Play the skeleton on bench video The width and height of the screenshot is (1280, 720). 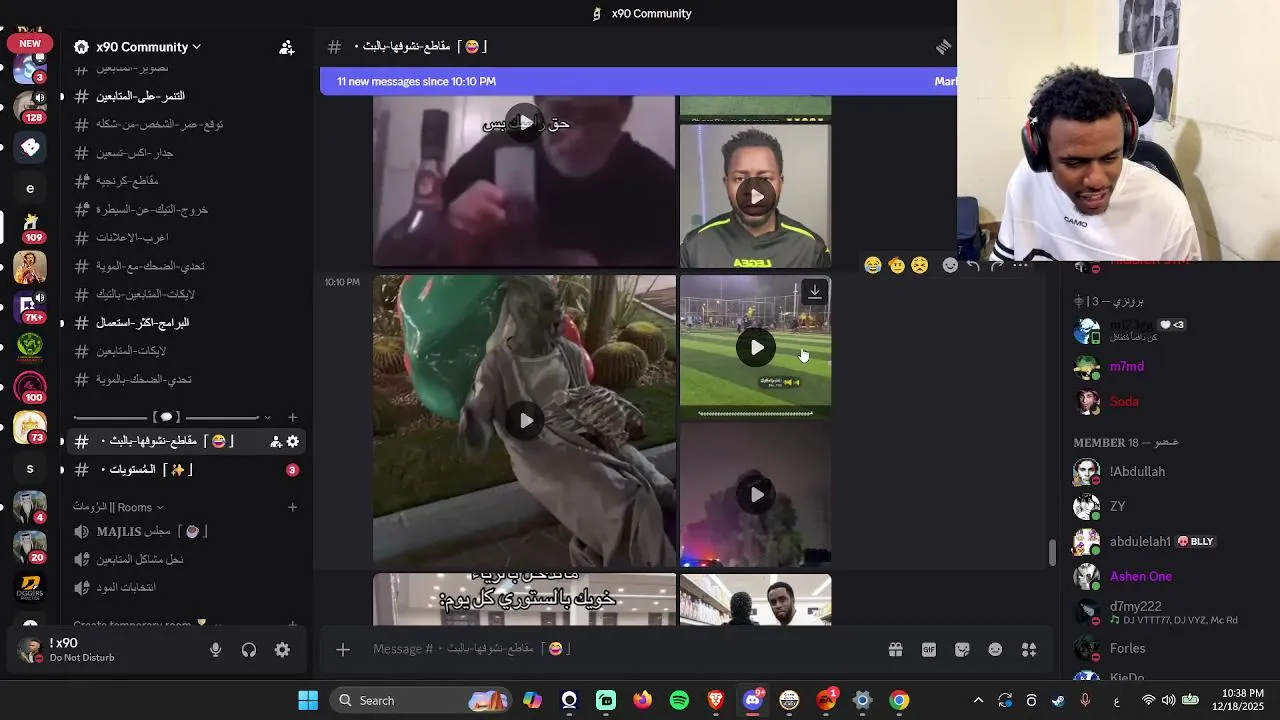[525, 420]
